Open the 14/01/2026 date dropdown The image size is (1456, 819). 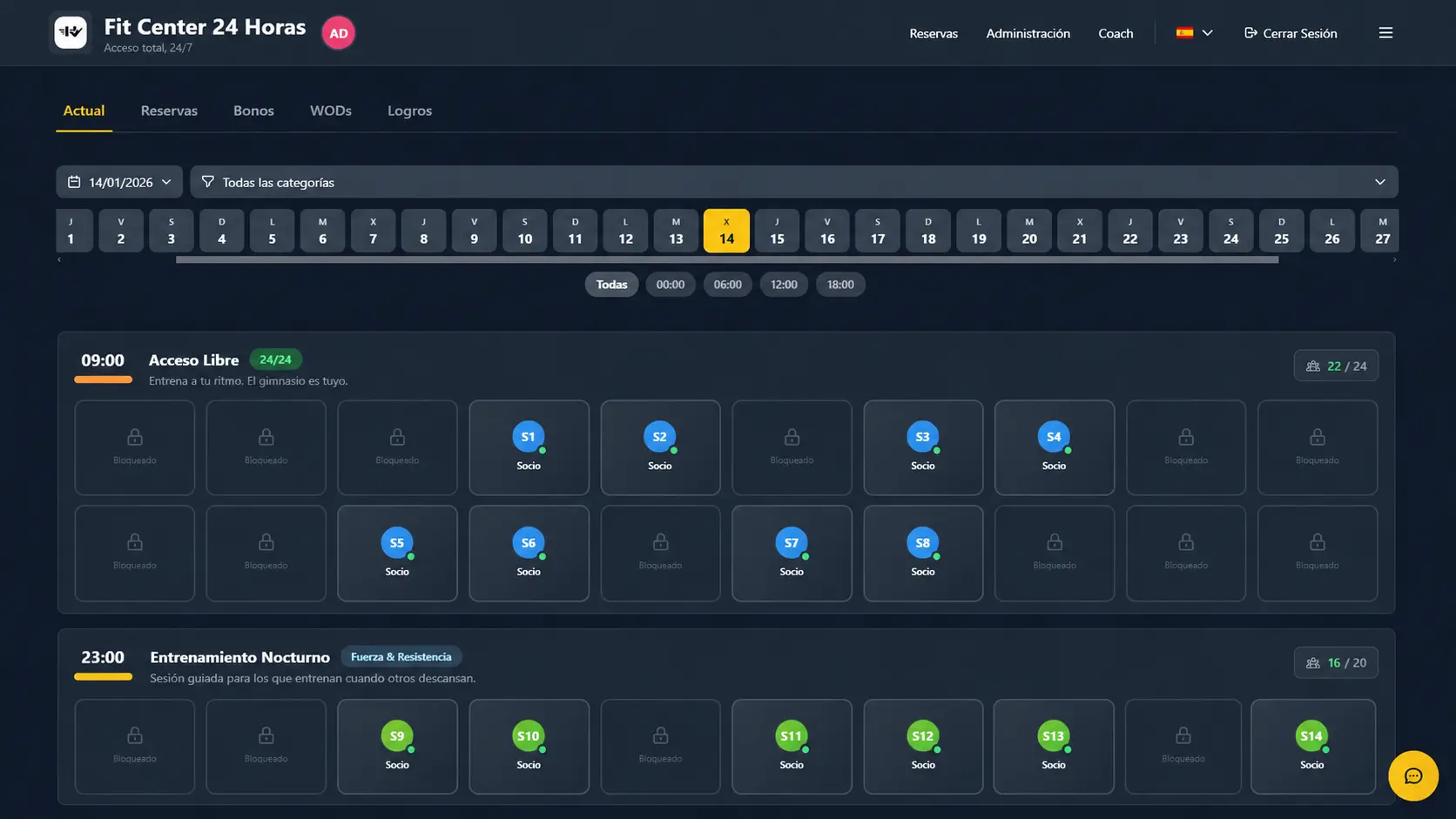pos(119,182)
